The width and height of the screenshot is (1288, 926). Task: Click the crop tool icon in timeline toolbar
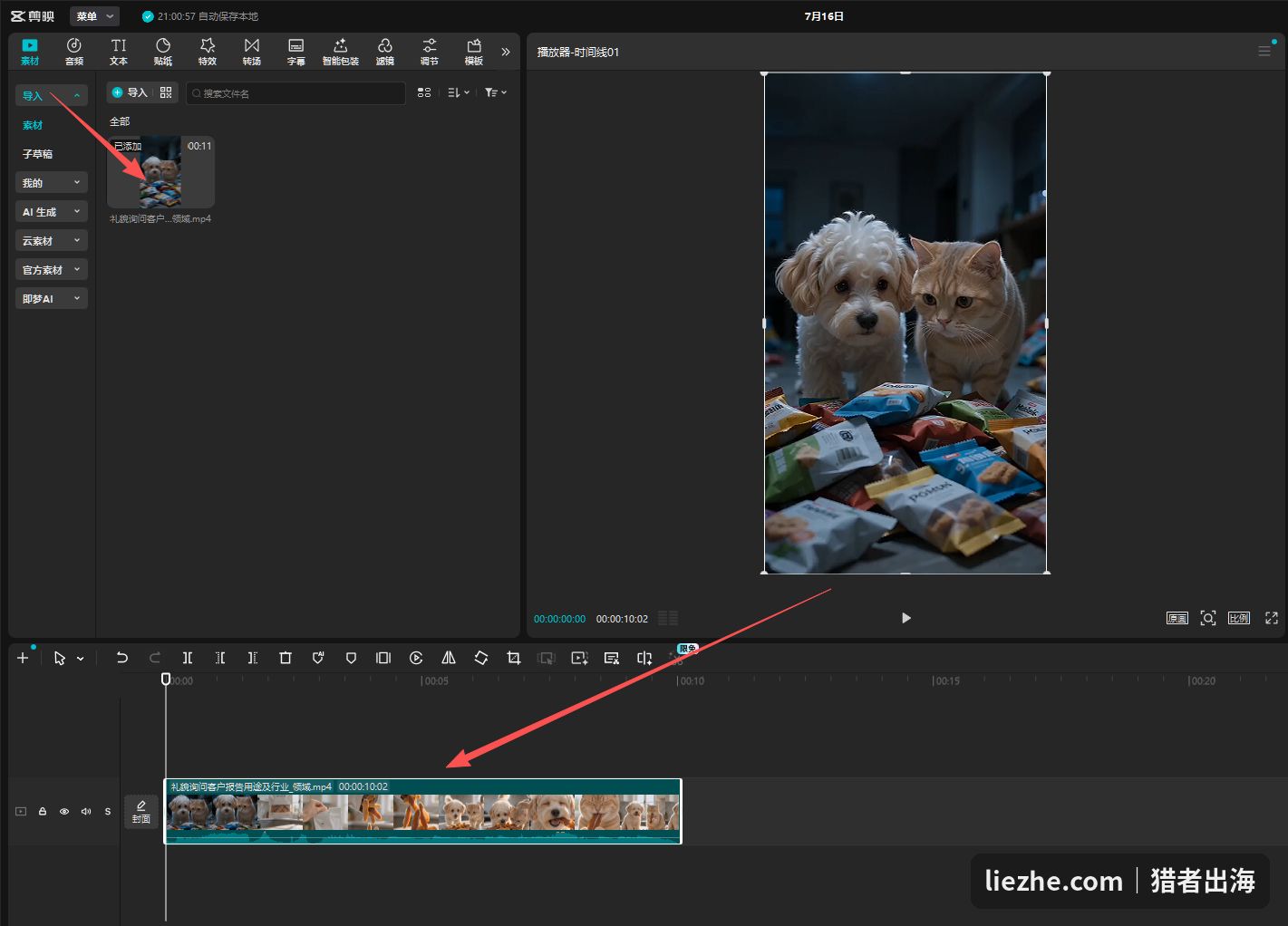514,658
